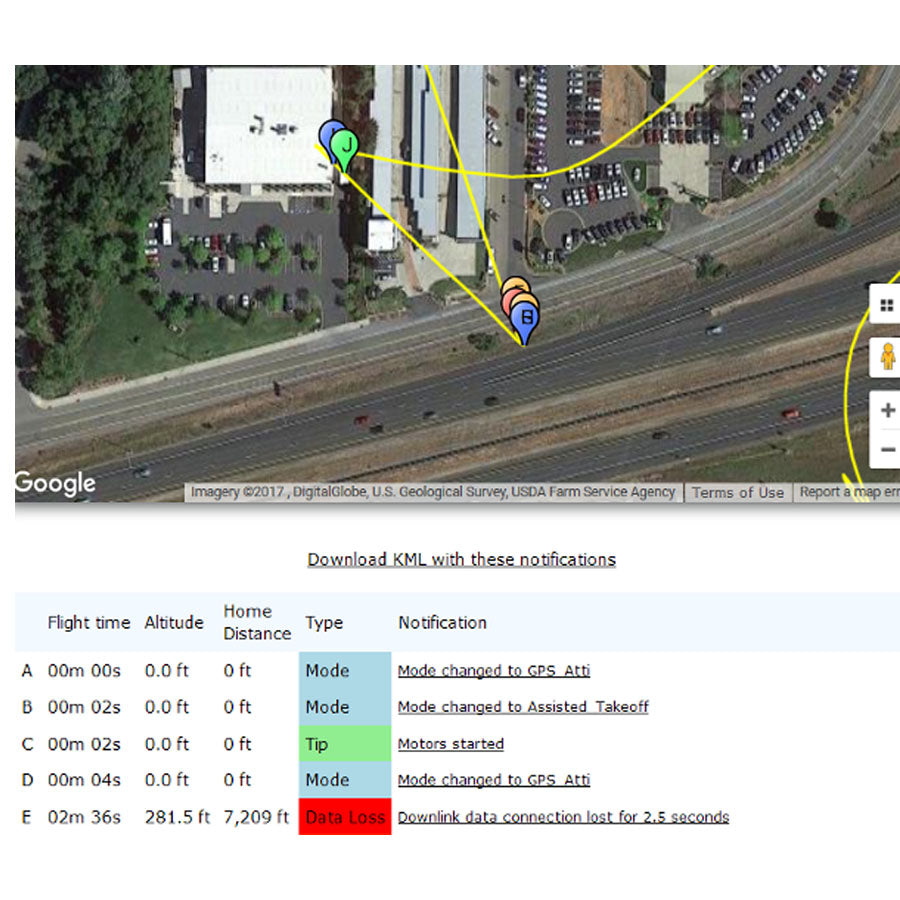Open Download KML with these notifications

[460, 559]
